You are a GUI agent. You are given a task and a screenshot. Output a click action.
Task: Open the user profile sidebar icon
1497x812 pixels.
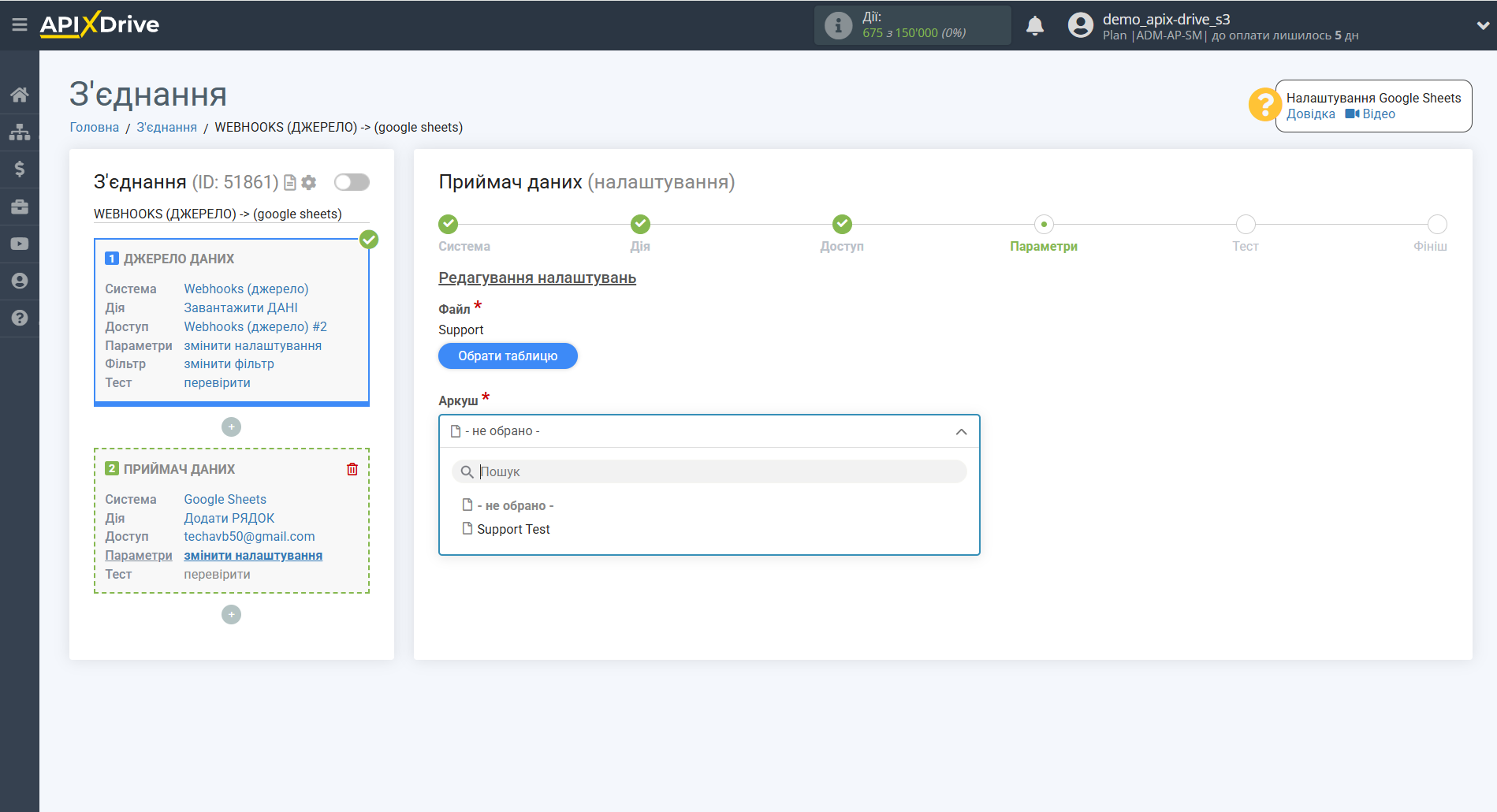[x=20, y=281]
